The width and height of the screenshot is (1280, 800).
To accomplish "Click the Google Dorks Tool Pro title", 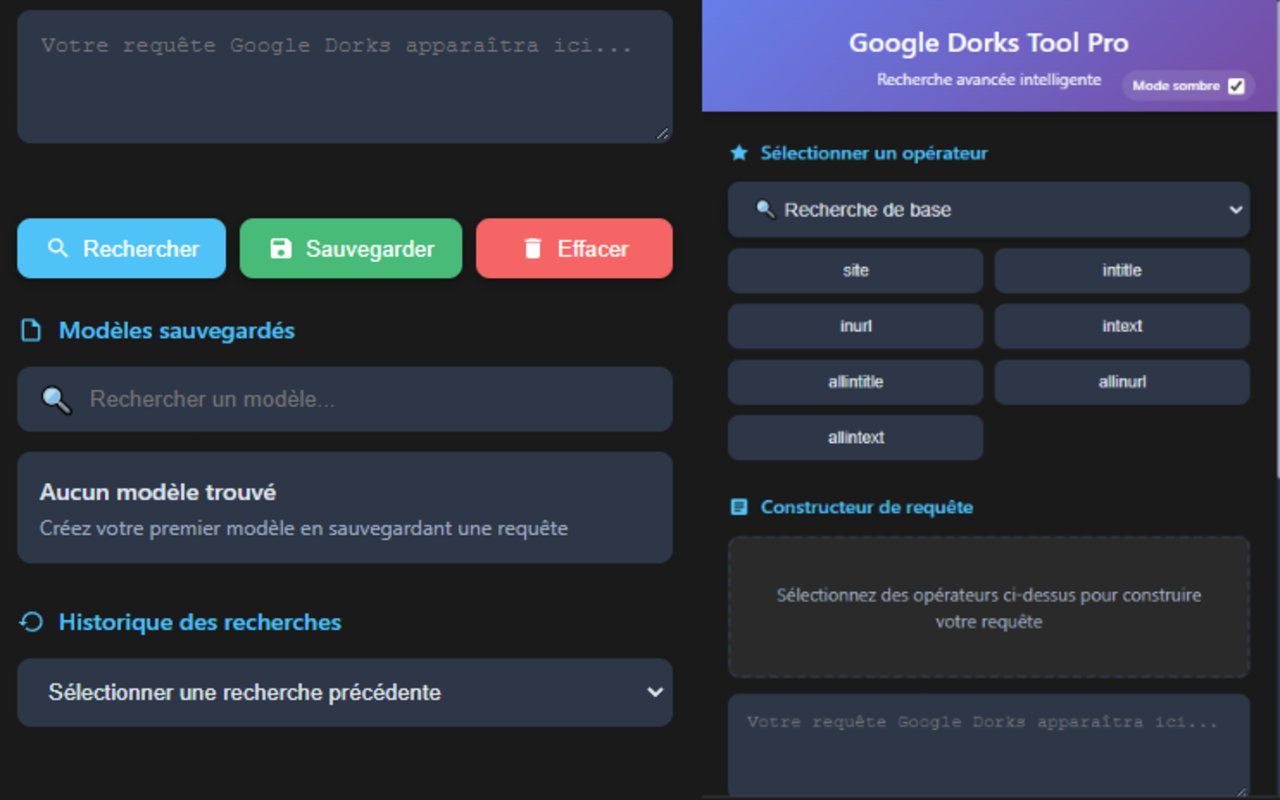I will pos(989,43).
